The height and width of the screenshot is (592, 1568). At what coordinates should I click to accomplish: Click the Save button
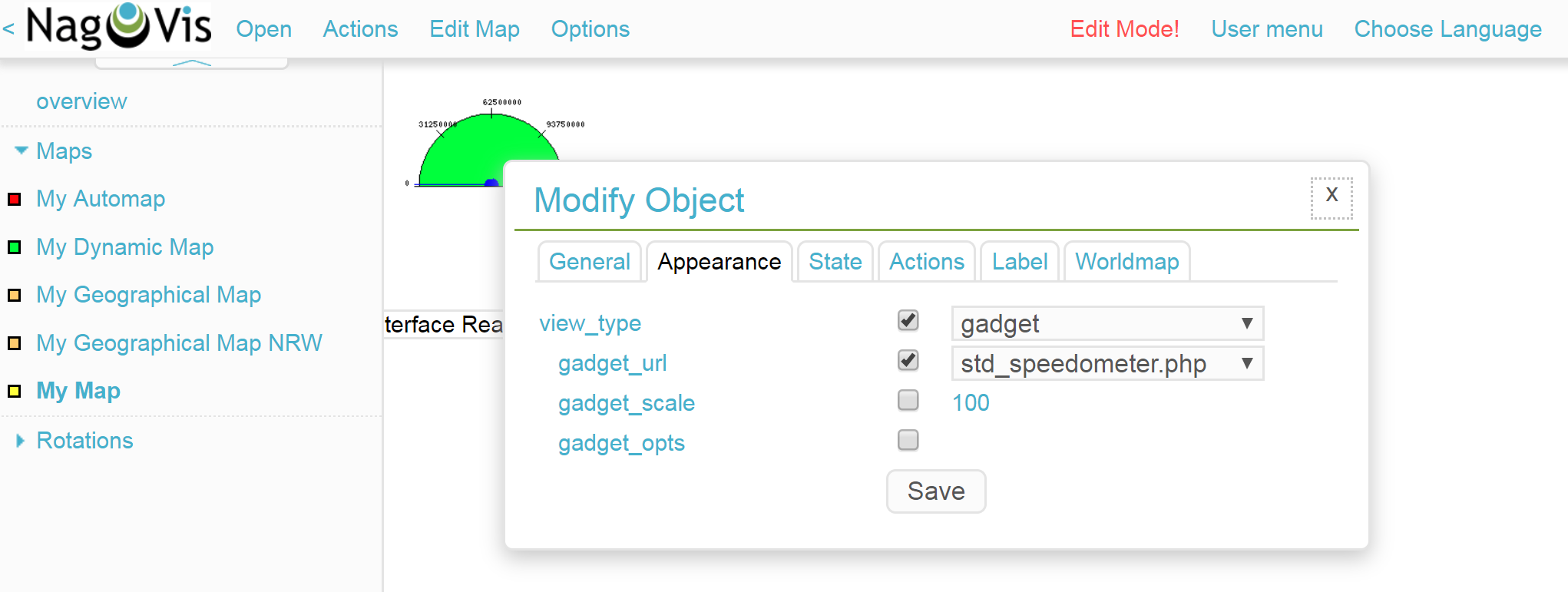936,491
